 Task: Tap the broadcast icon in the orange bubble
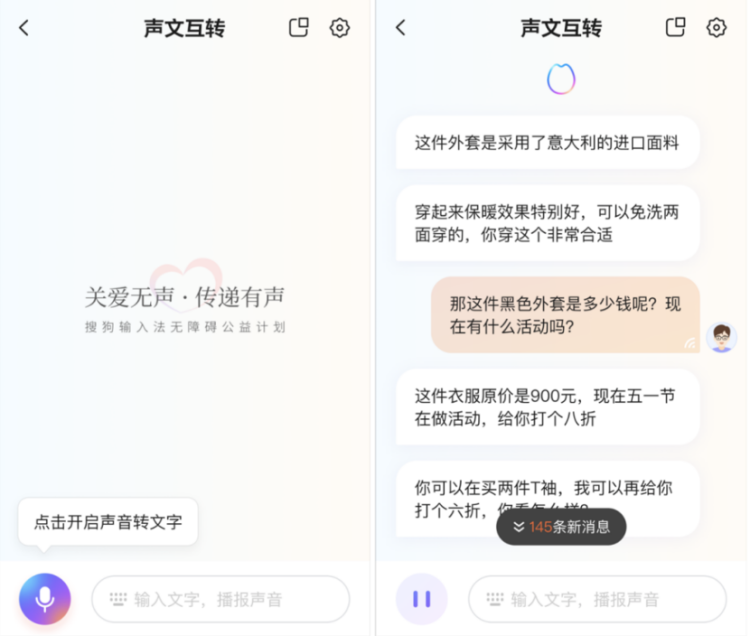pyautogui.click(x=690, y=342)
